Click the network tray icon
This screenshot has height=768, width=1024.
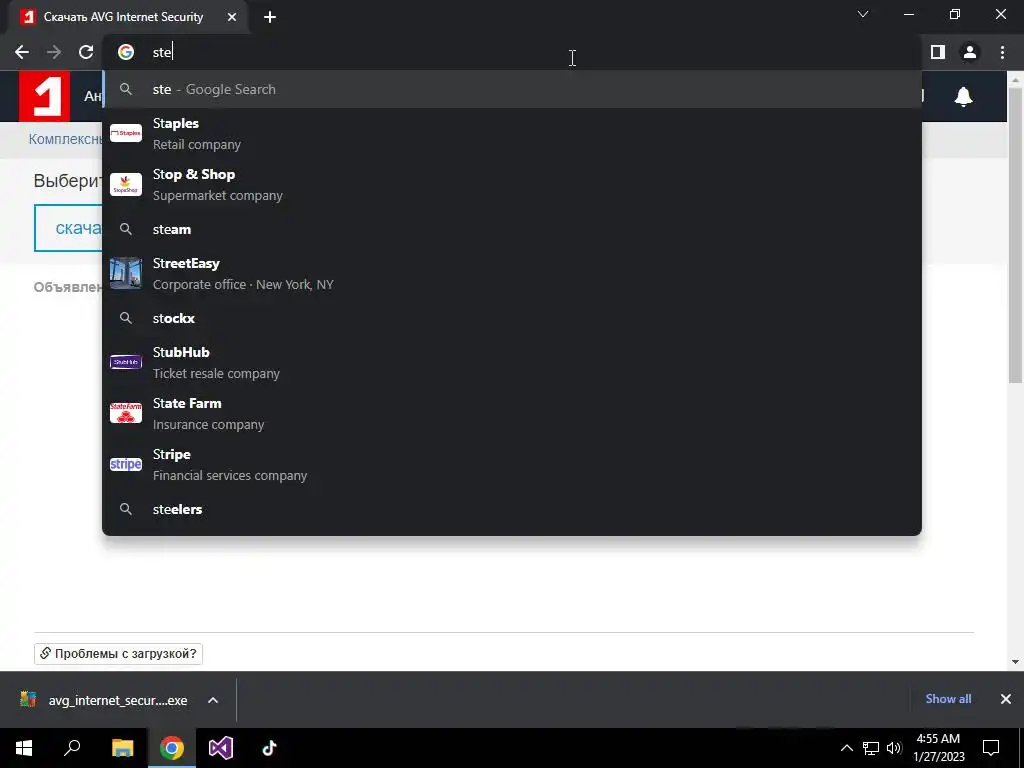coord(871,748)
